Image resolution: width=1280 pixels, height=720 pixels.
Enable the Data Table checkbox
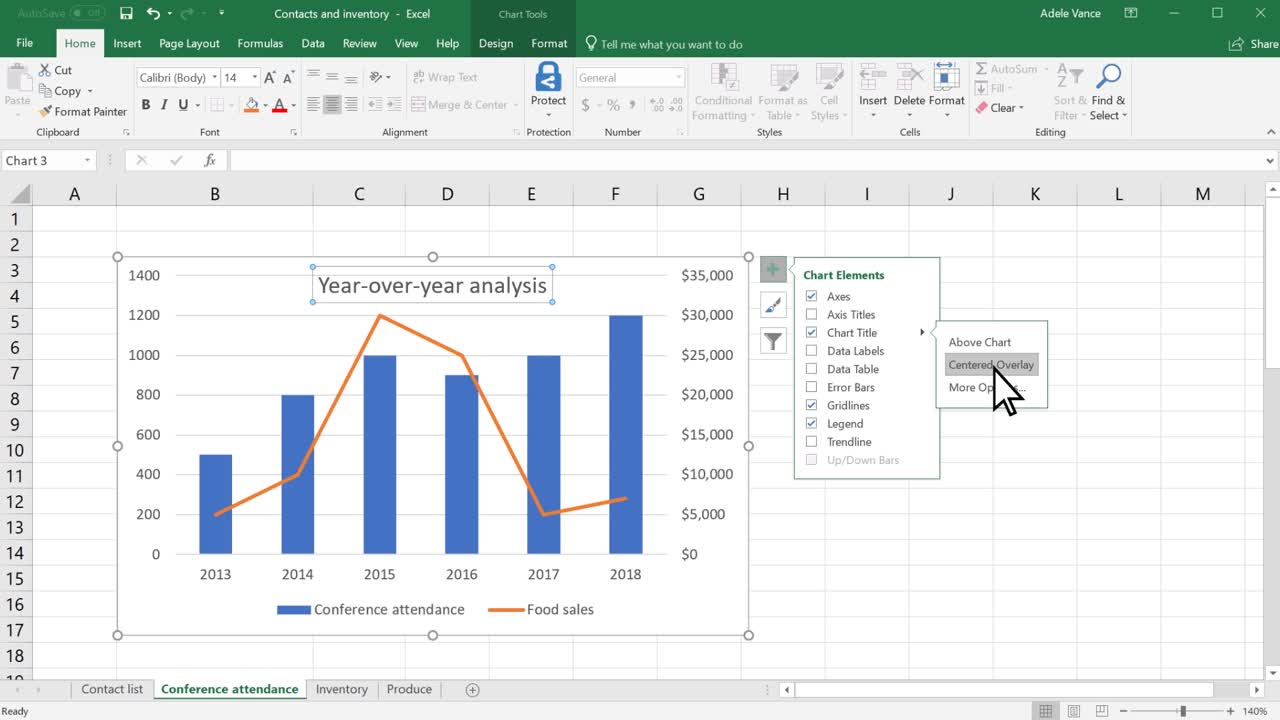(811, 369)
